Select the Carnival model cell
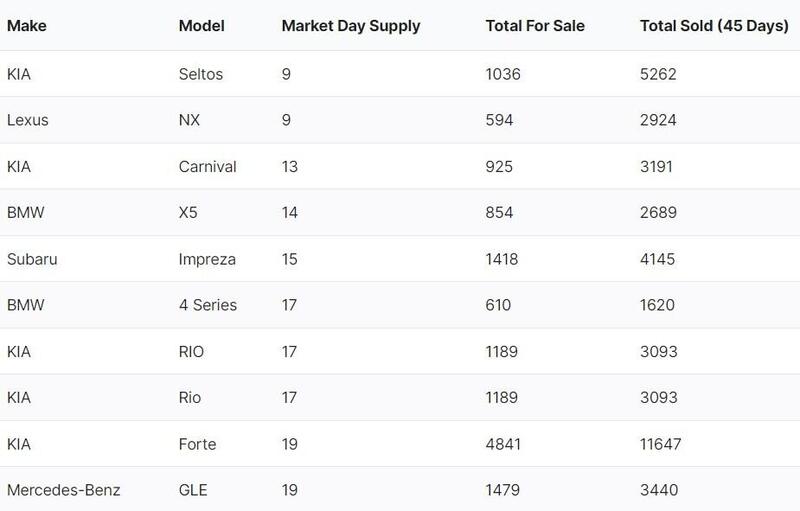 (x=207, y=166)
